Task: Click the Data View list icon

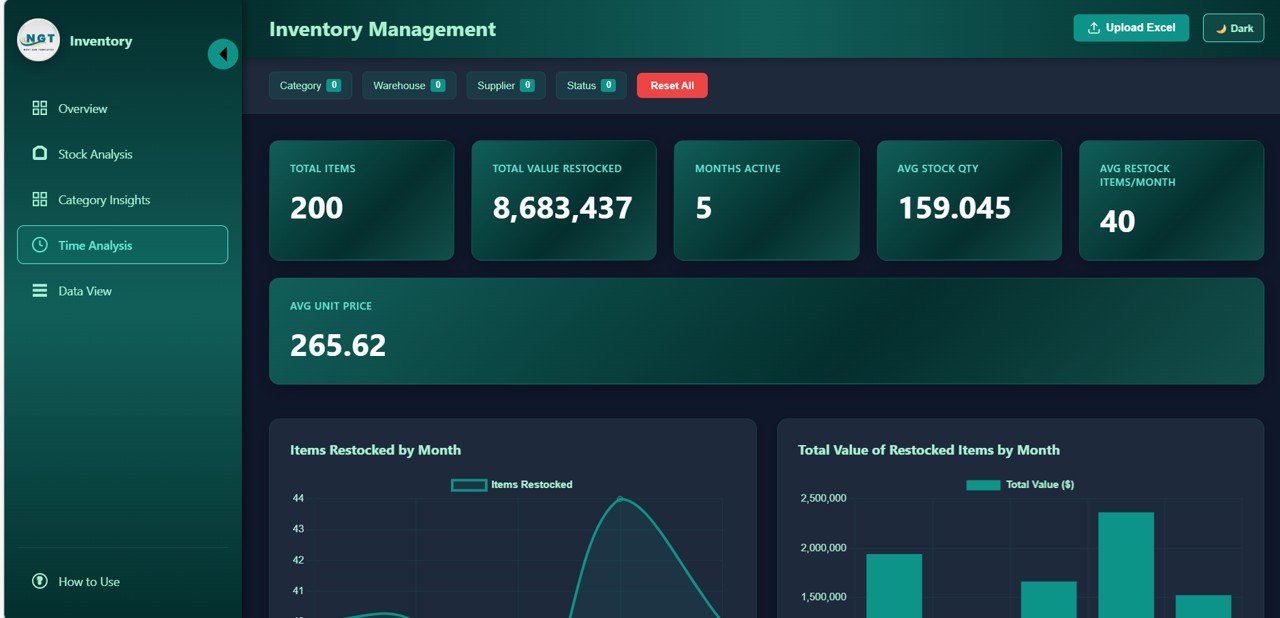Action: (x=40, y=291)
